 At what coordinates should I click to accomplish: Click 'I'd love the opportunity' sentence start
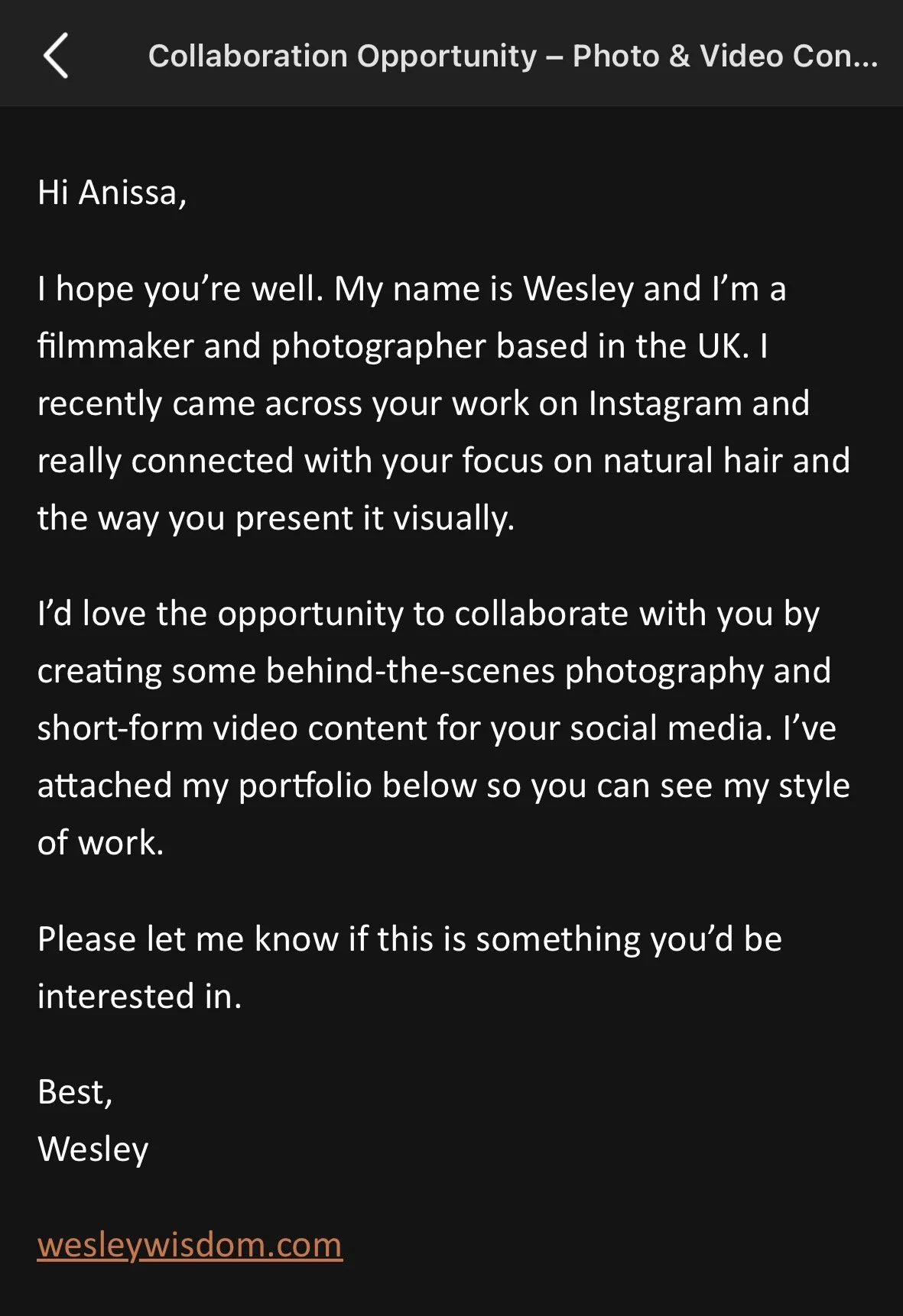(x=220, y=614)
